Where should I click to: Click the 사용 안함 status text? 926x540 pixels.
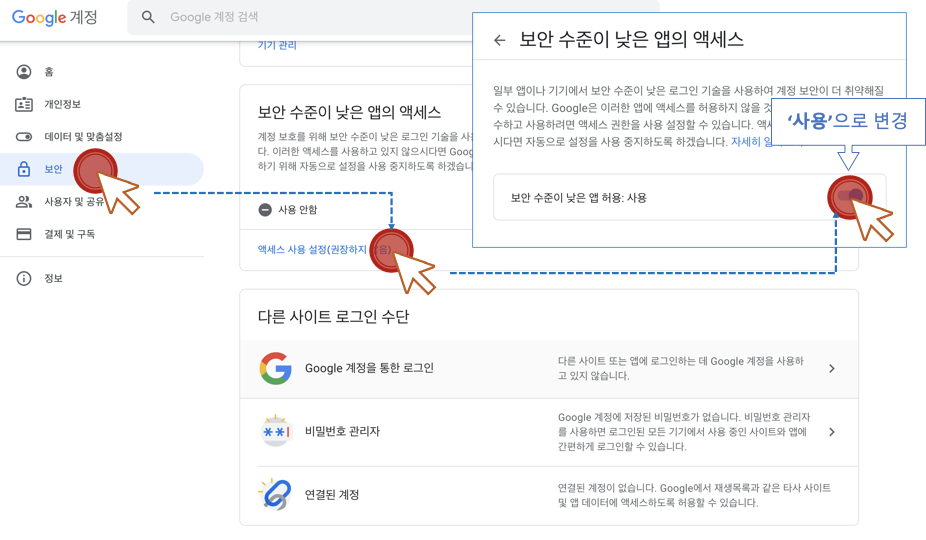[298, 210]
